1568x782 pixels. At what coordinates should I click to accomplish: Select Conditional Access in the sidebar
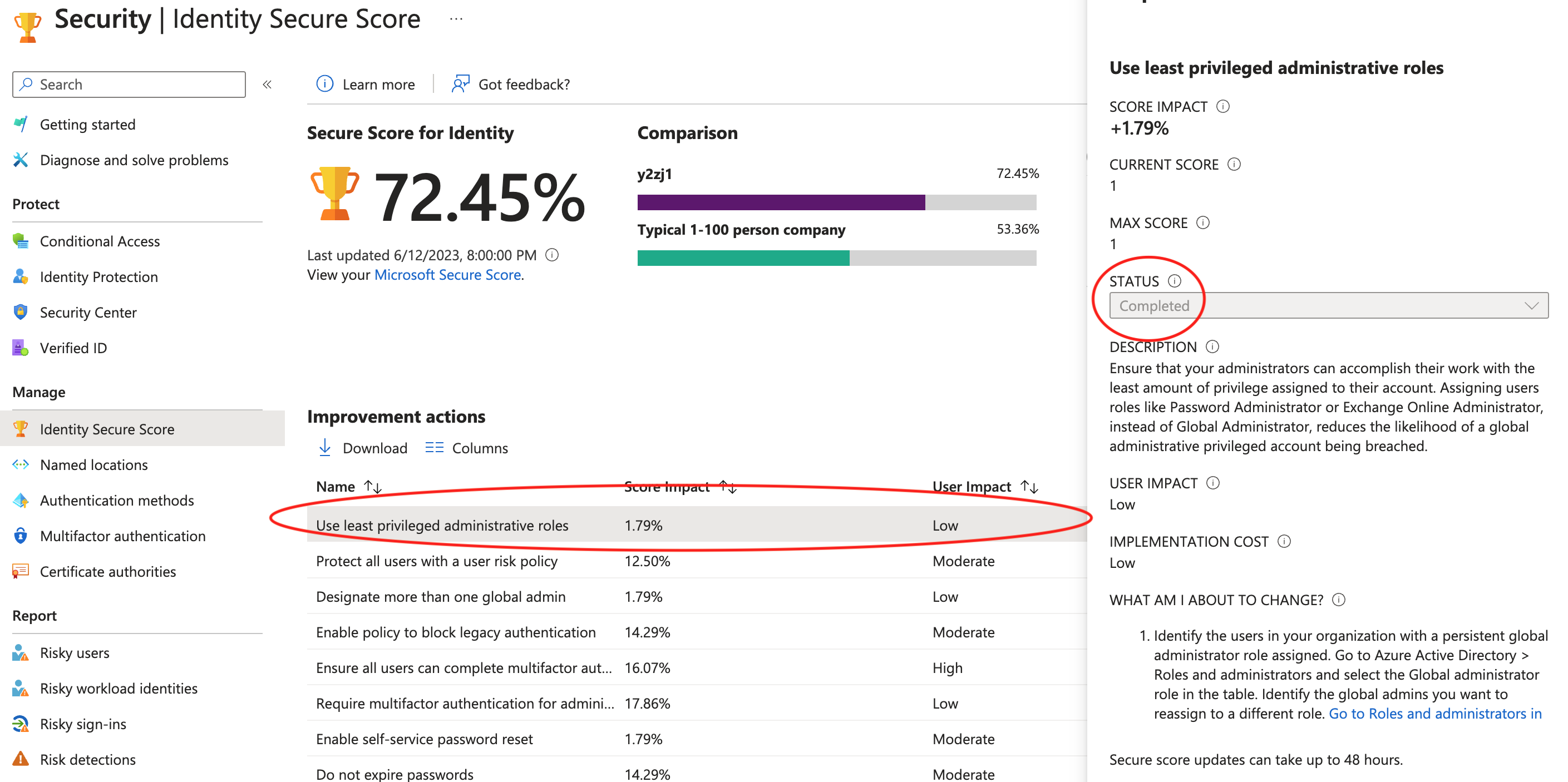coord(99,241)
